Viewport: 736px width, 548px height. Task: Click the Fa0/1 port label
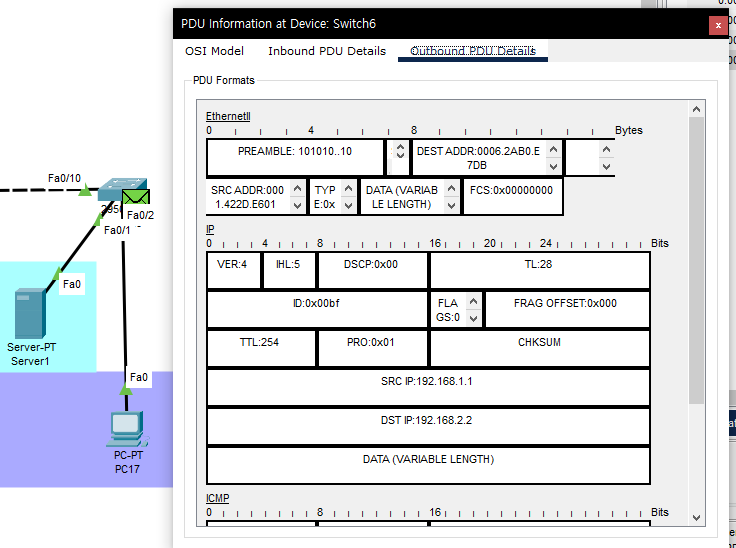pos(117,230)
